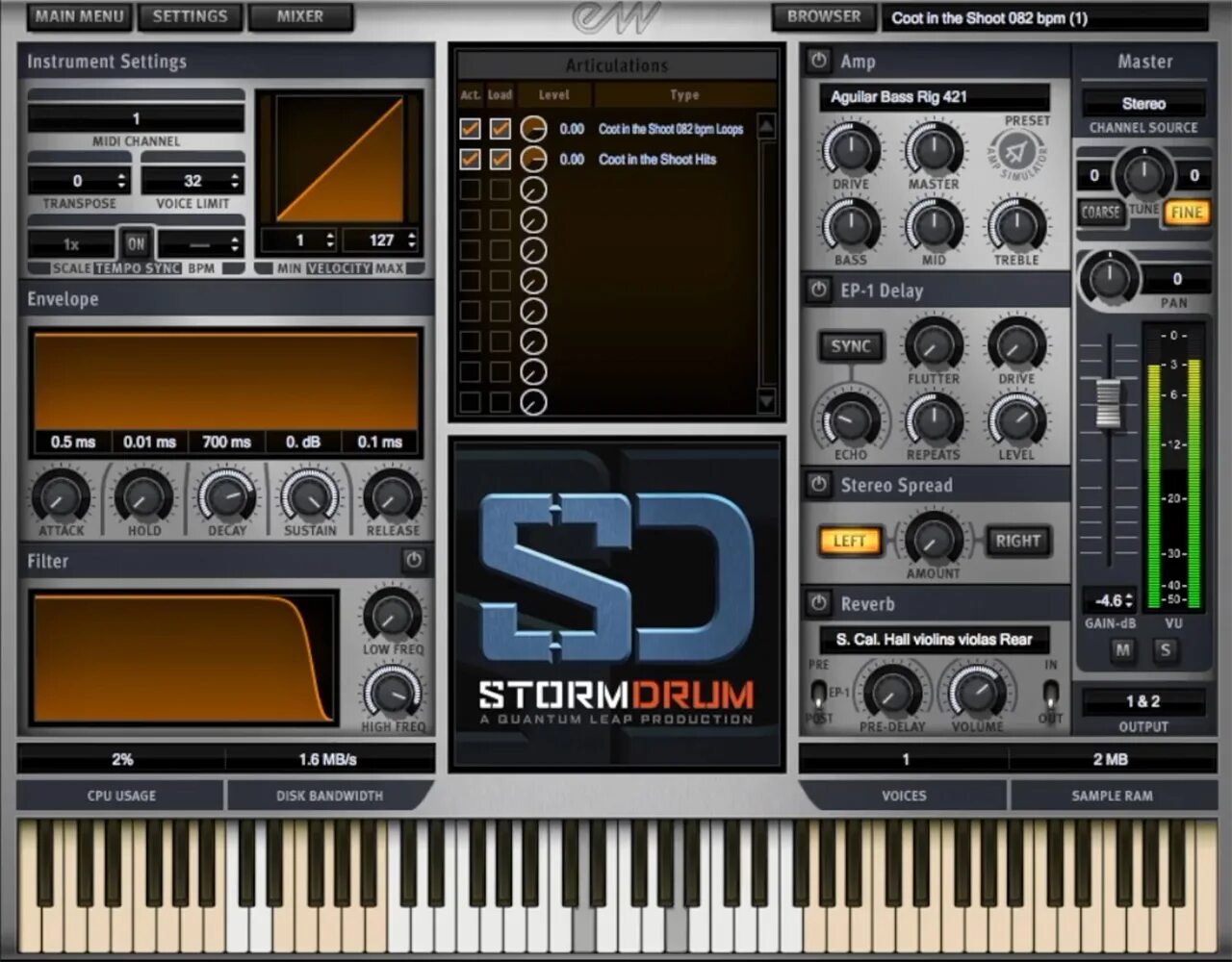The width and height of the screenshot is (1232, 962).
Task: Turn off the Tempo Sync ON button
Action: [136, 243]
